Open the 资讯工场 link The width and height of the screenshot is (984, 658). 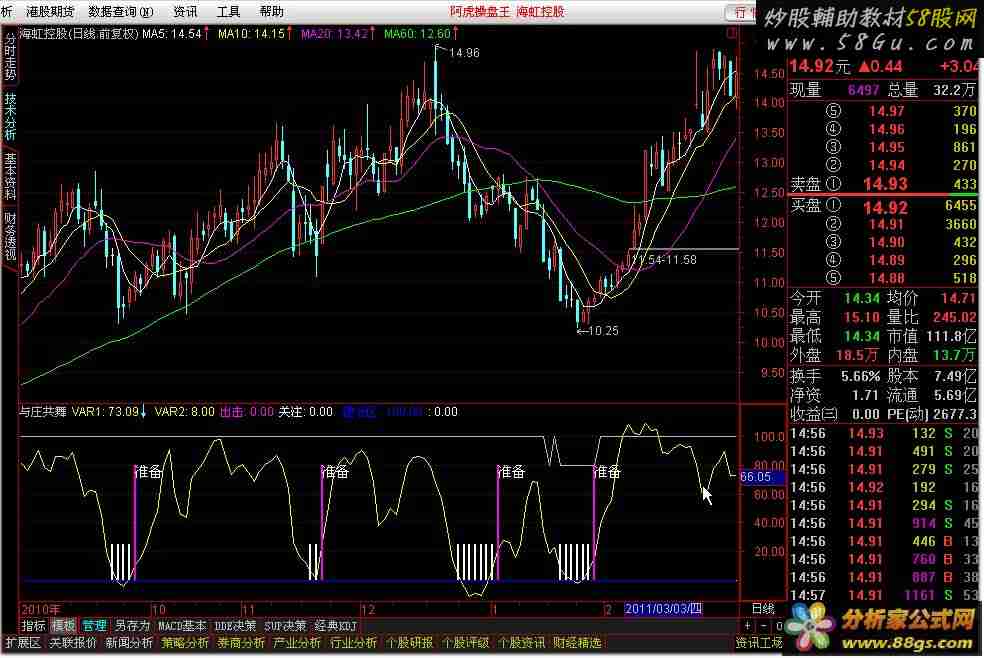click(759, 642)
